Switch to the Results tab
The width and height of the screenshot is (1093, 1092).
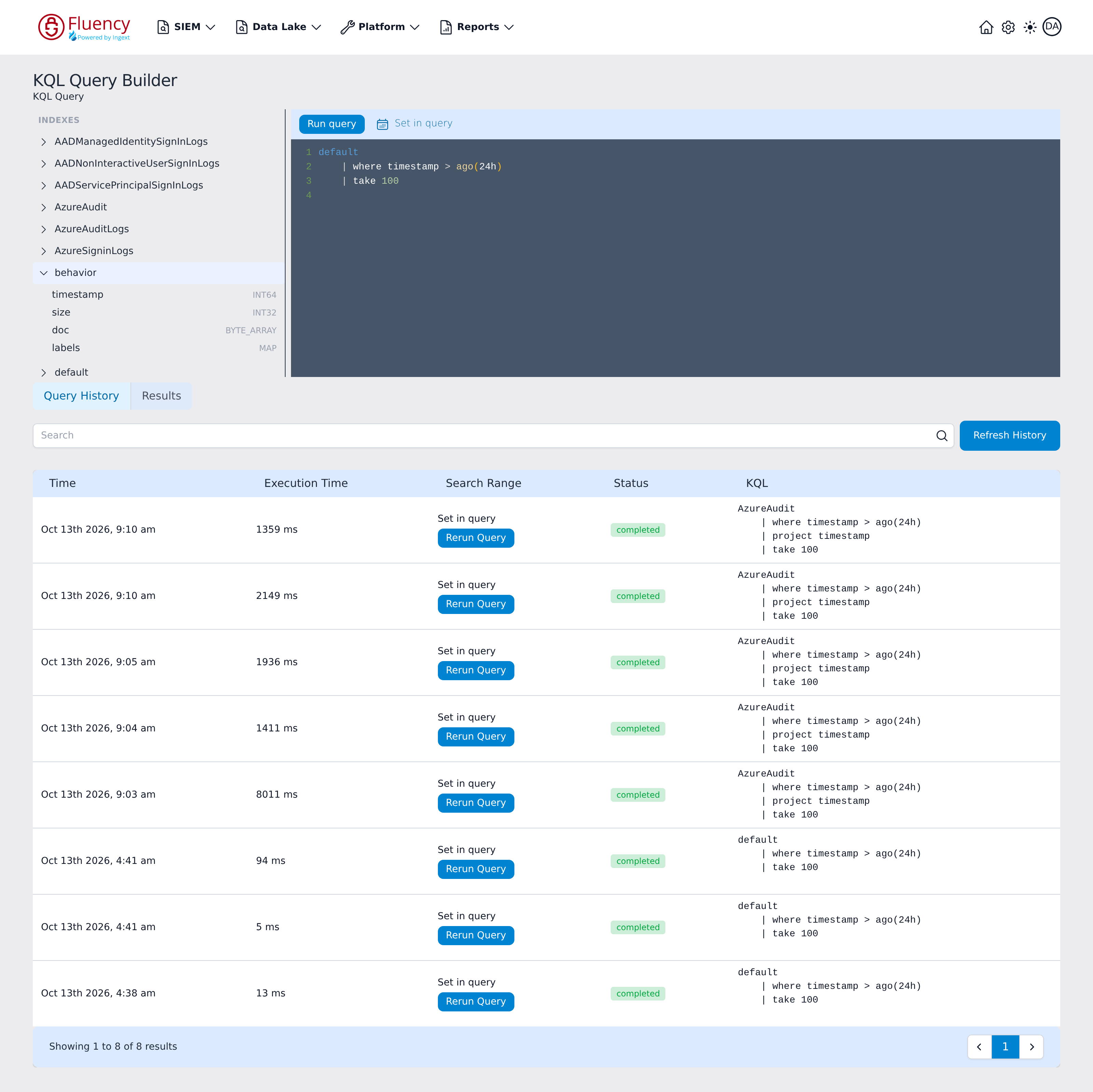pyautogui.click(x=161, y=396)
